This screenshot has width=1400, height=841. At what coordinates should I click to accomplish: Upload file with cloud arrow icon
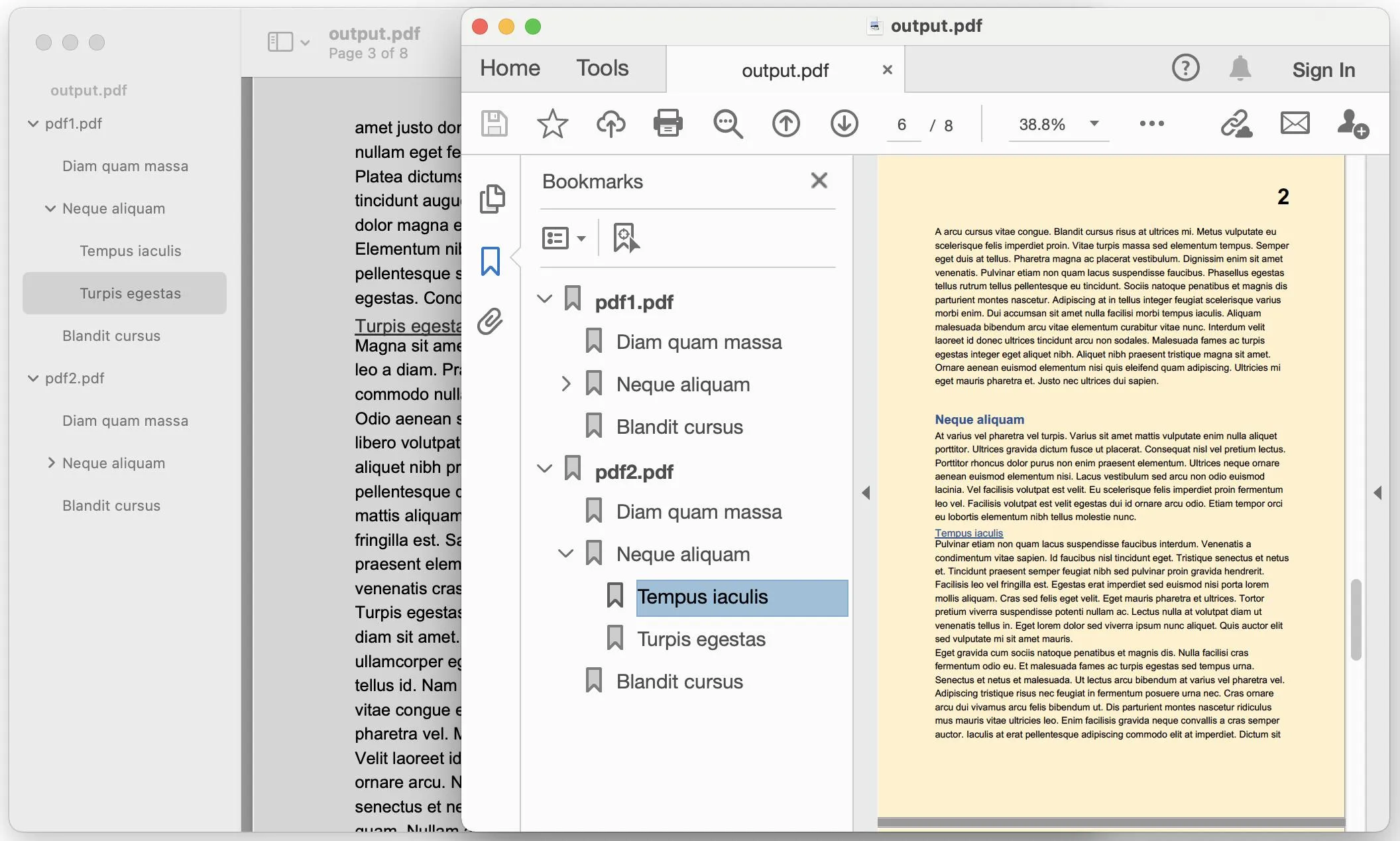point(611,123)
